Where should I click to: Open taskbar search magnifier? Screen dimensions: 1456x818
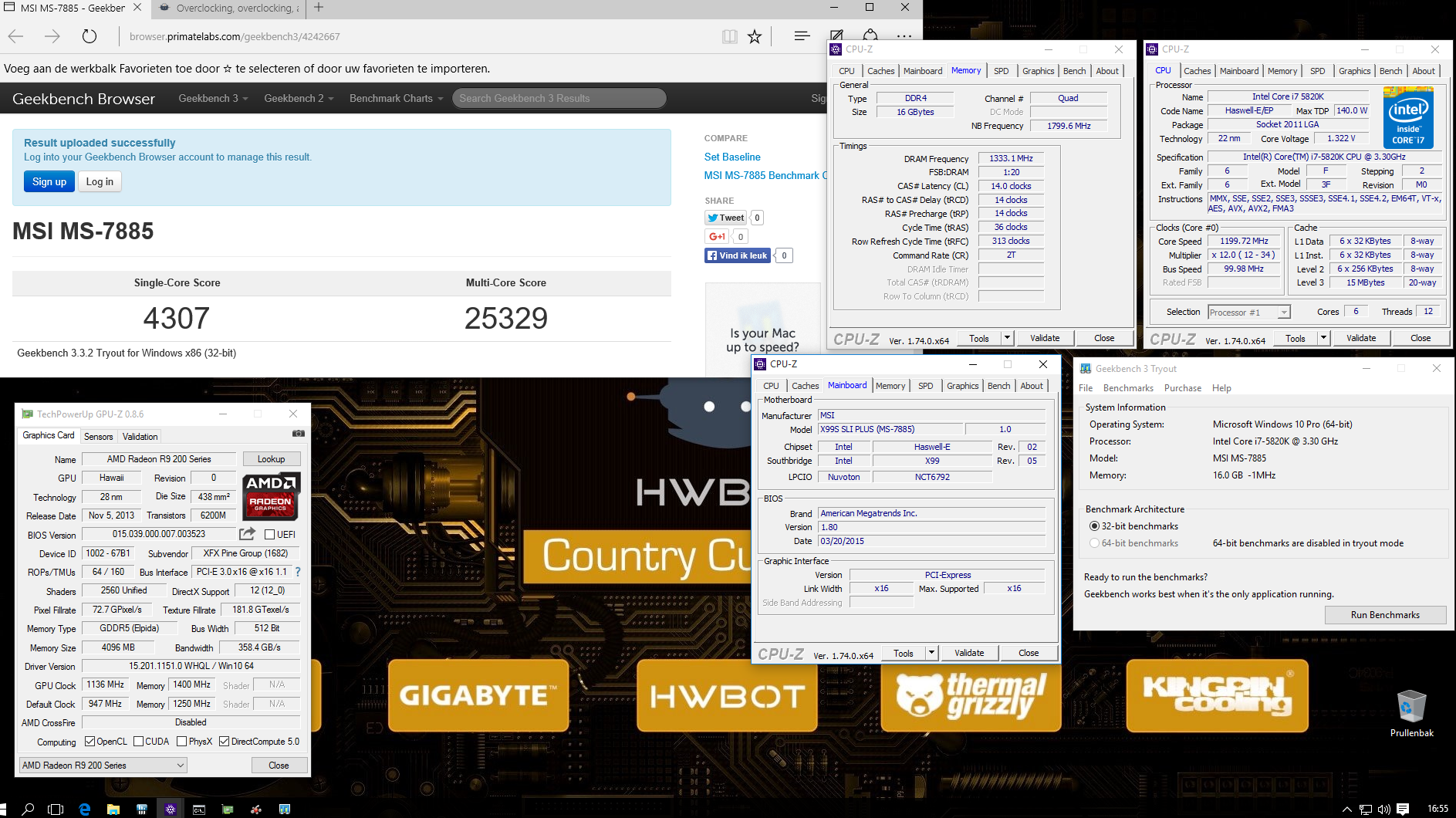(x=28, y=809)
